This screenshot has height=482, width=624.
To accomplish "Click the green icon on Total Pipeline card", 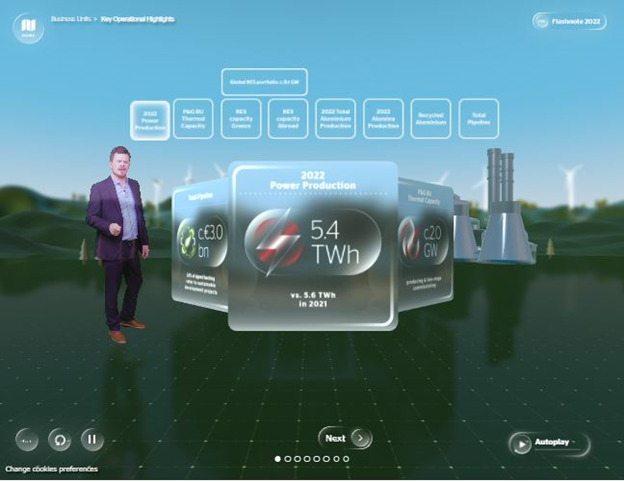I will point(186,241).
